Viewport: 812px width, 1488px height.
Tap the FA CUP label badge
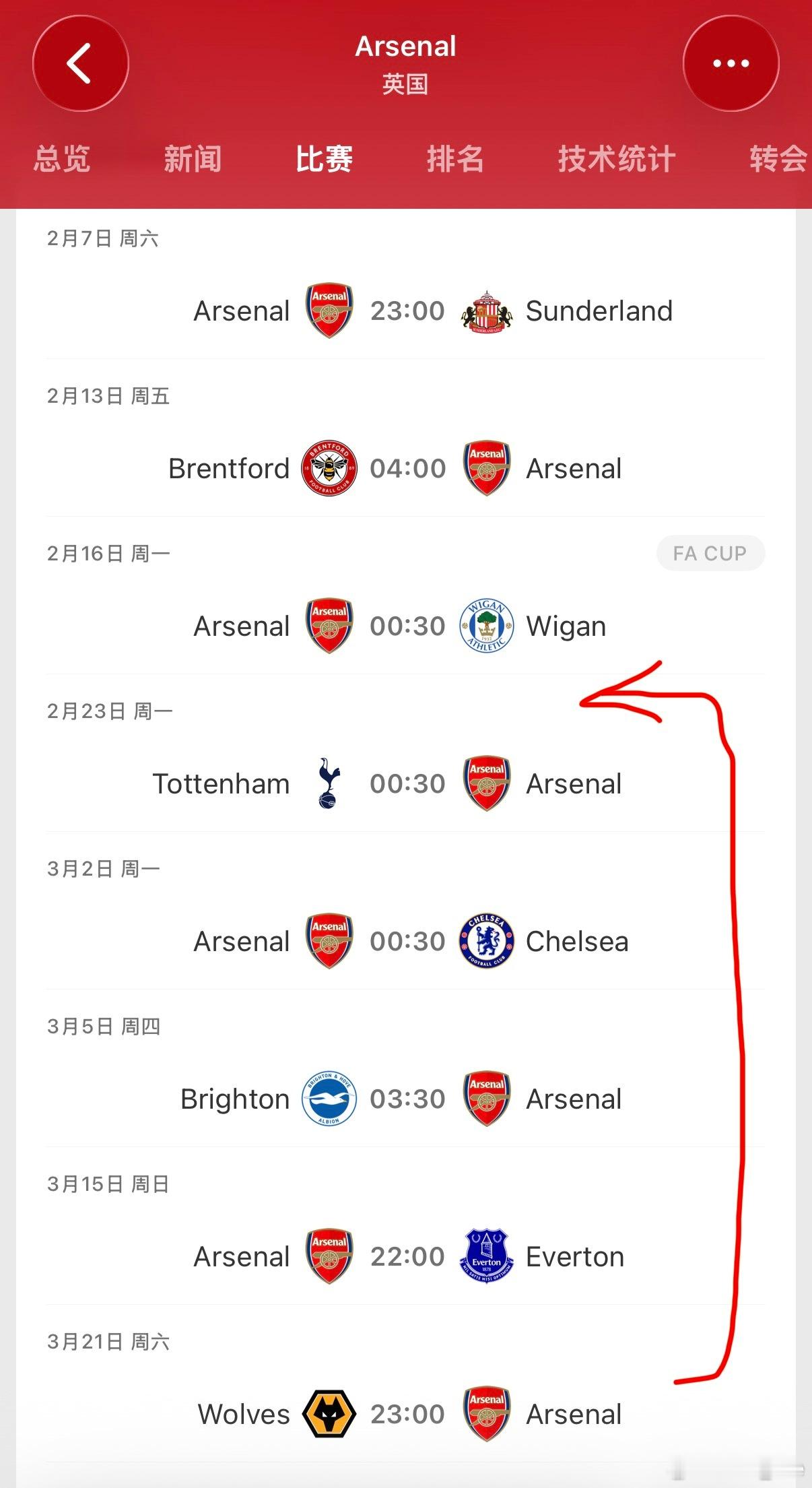(x=710, y=553)
